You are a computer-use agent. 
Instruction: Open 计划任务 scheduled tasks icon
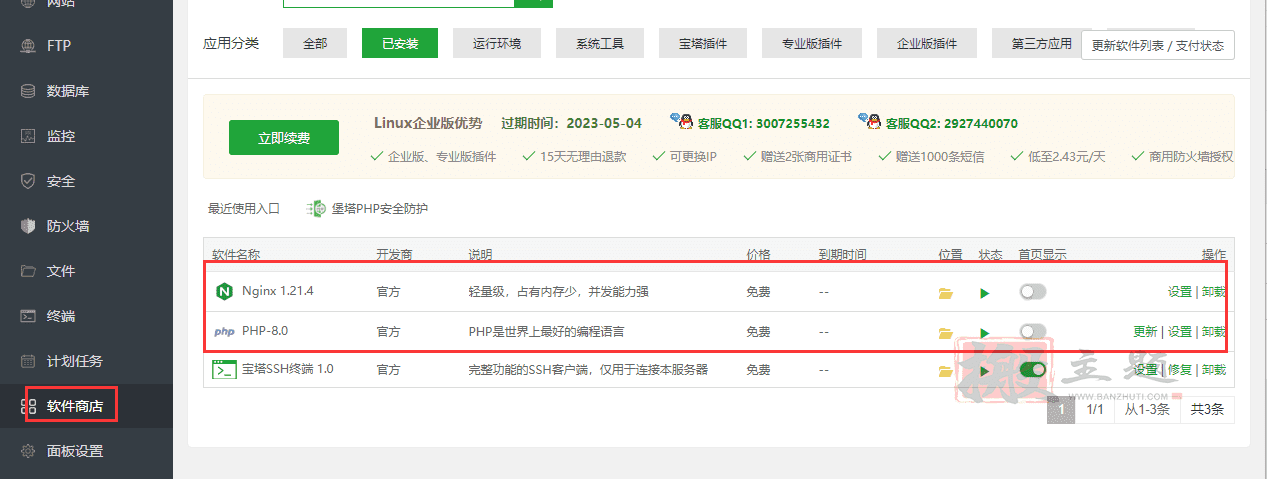pyautogui.click(x=29, y=361)
